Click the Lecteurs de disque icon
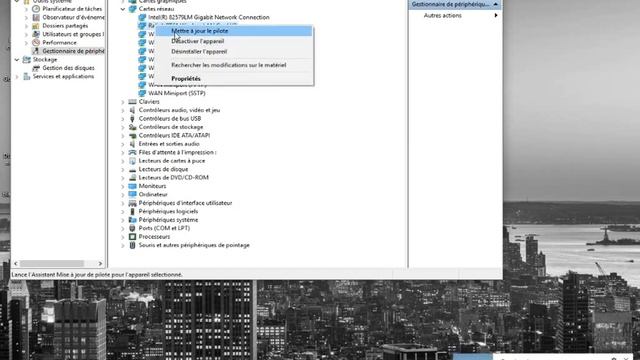 tap(132, 169)
